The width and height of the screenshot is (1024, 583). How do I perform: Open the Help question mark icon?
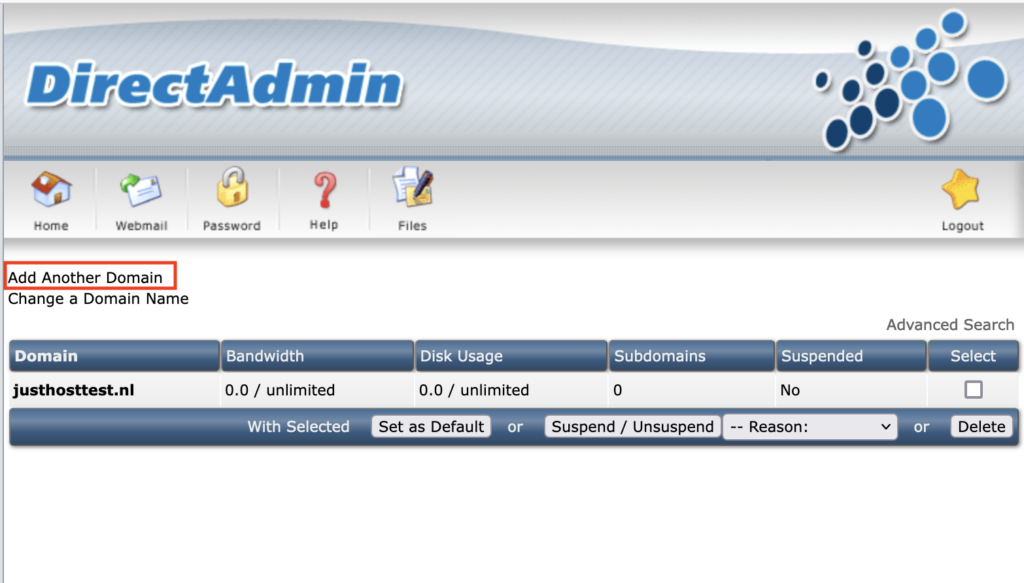pyautogui.click(x=324, y=190)
